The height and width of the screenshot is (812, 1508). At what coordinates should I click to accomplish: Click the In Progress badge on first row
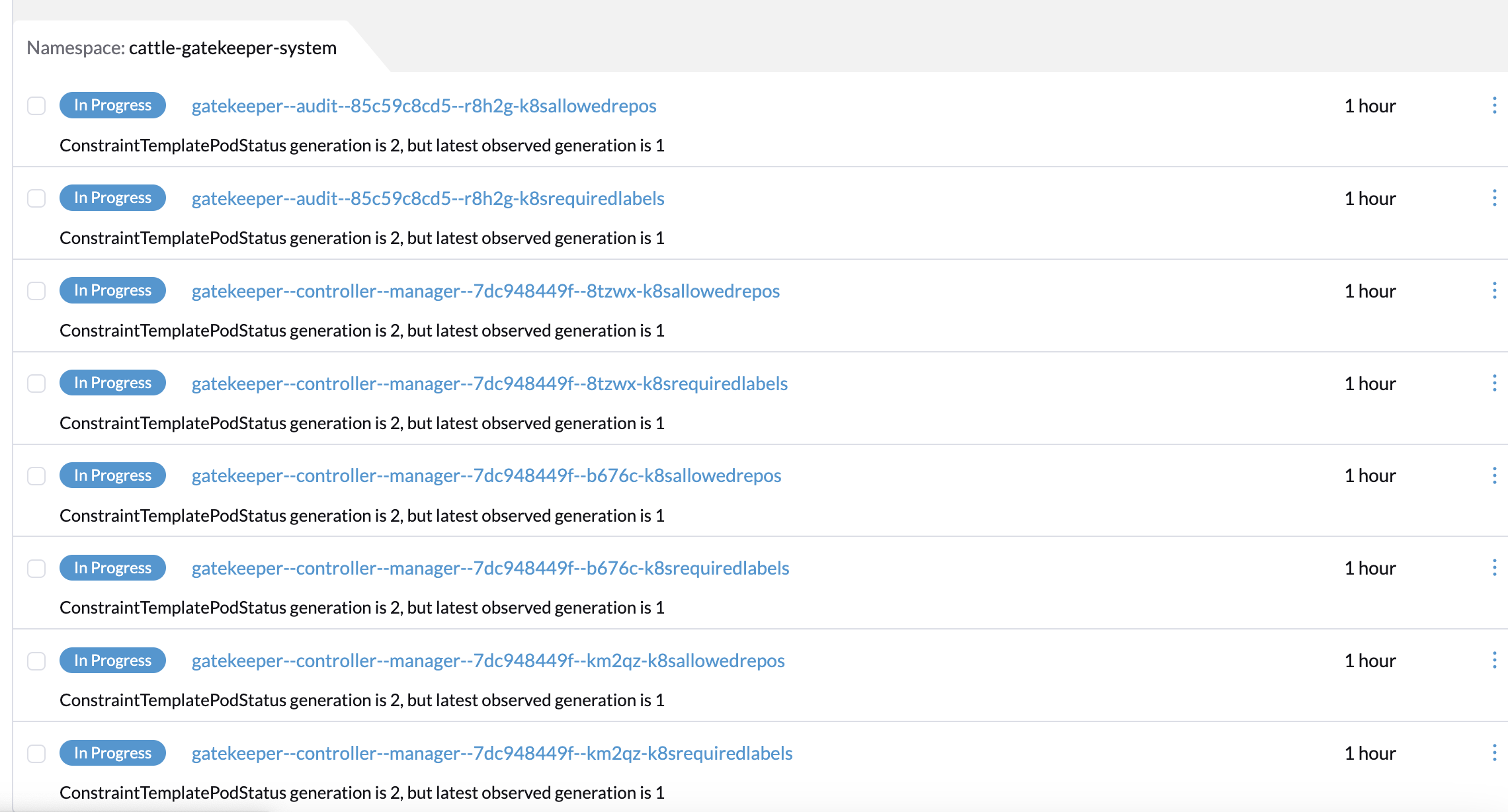coord(112,105)
